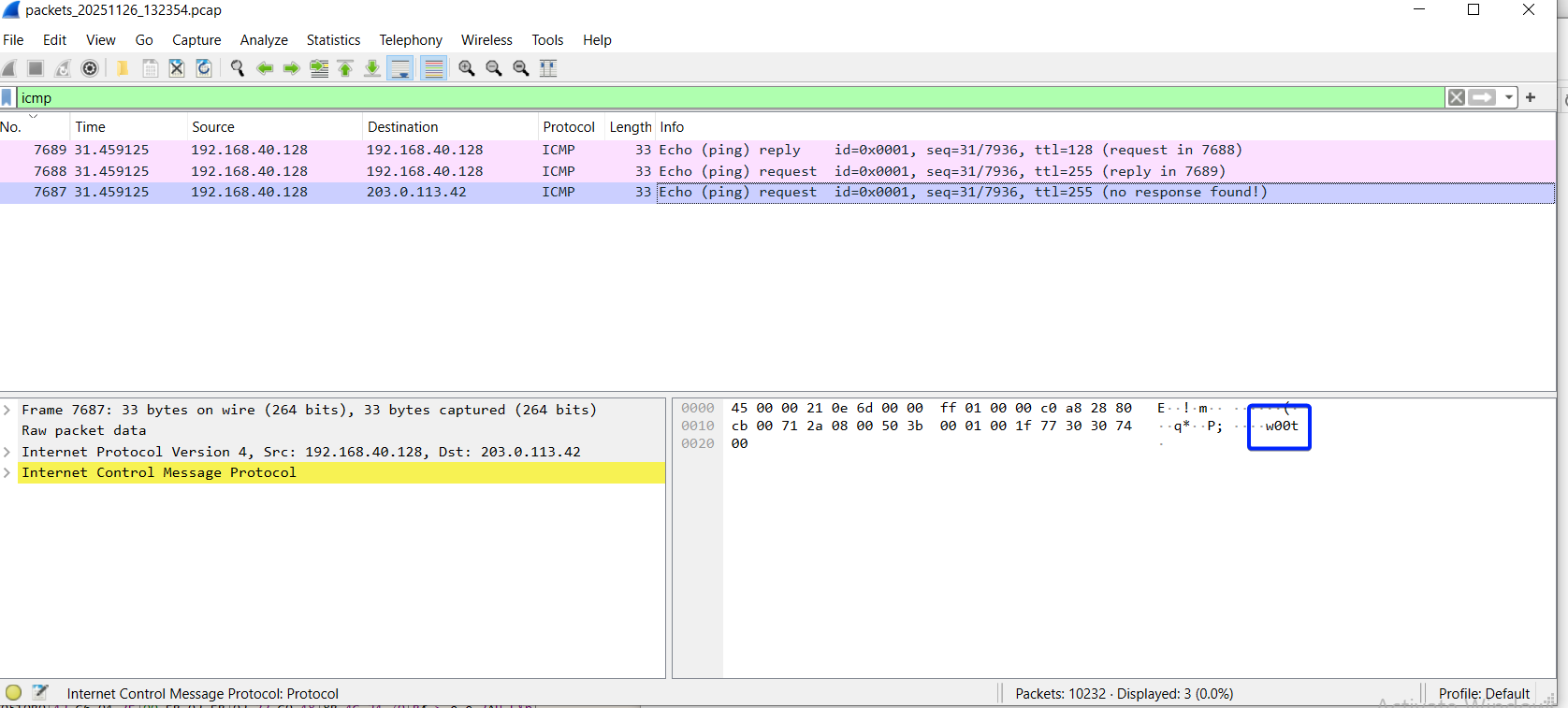Screen dimensions: 1568x708
Task: Expand Internet Control Message Protocol row
Action: tap(7, 472)
